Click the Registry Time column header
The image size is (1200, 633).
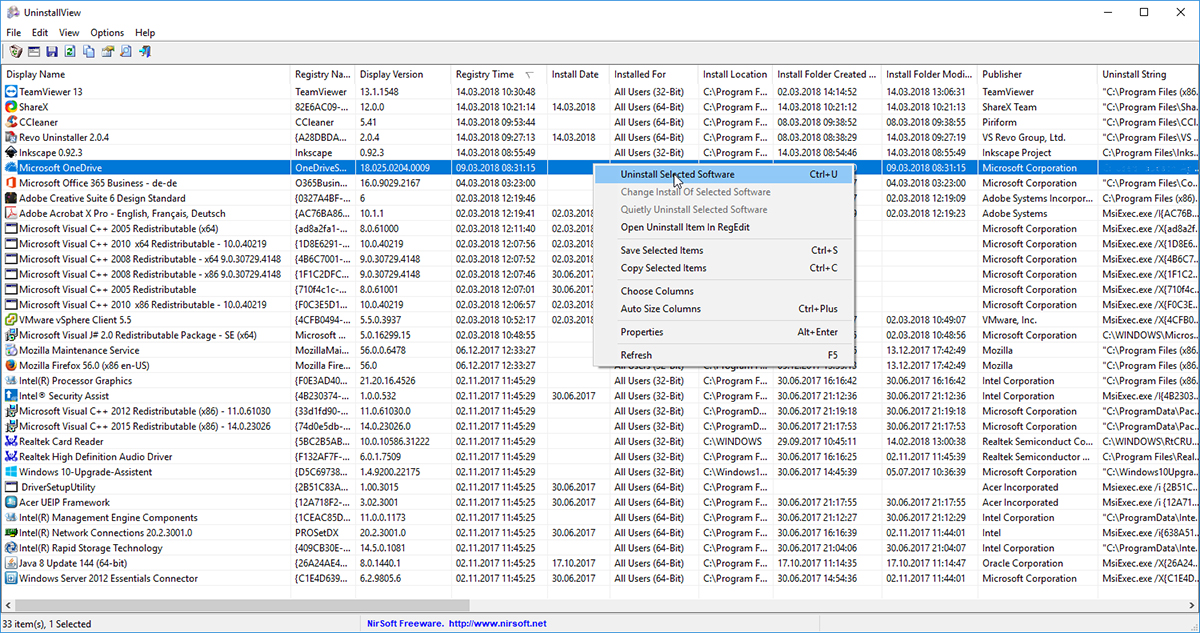[x=498, y=74]
